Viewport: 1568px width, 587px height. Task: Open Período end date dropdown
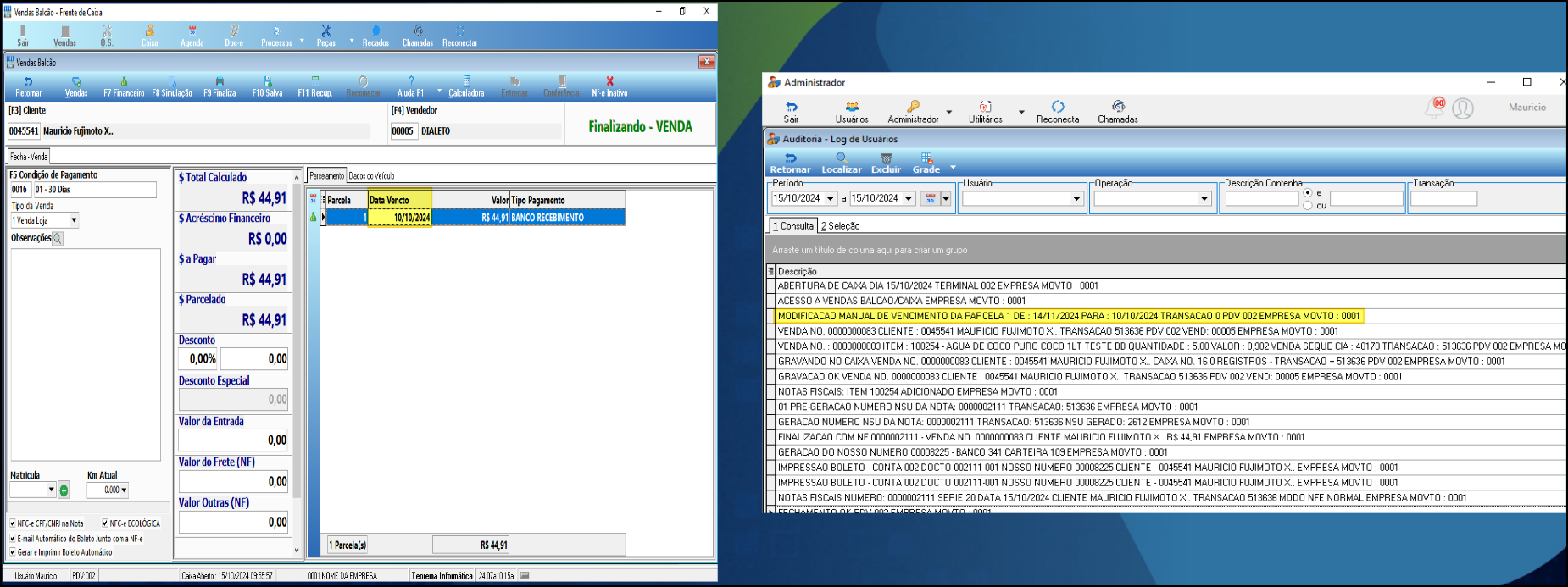909,198
